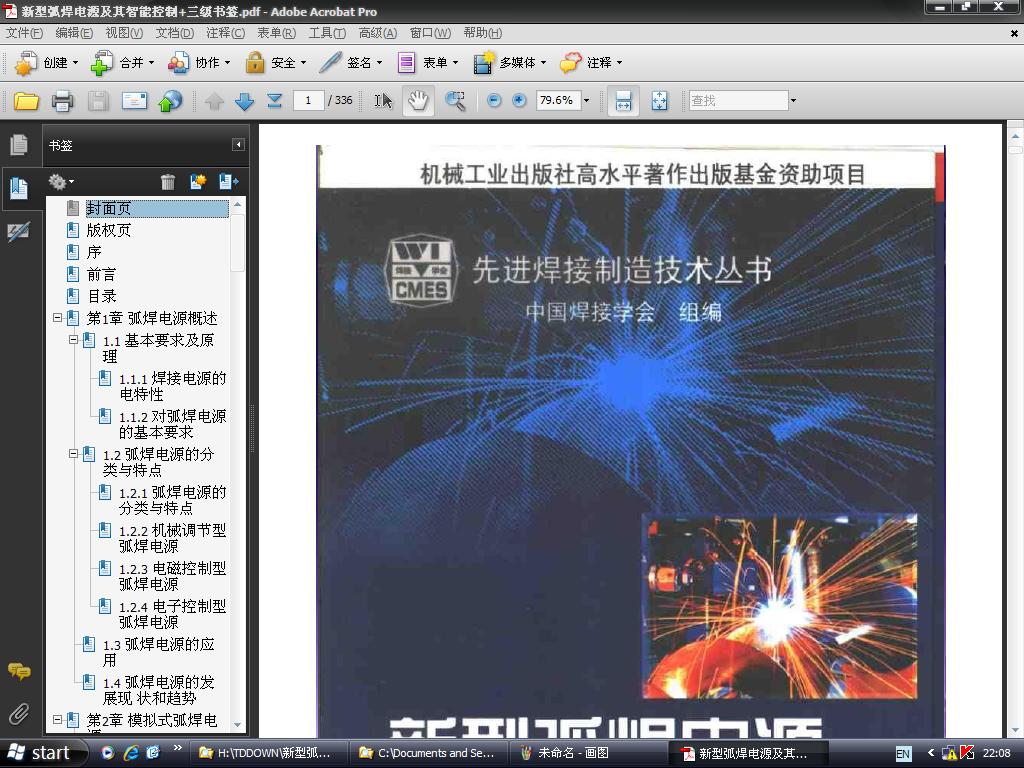Click the expand current bookmark icon
Screen dimensions: 1024x768
pos(229,182)
